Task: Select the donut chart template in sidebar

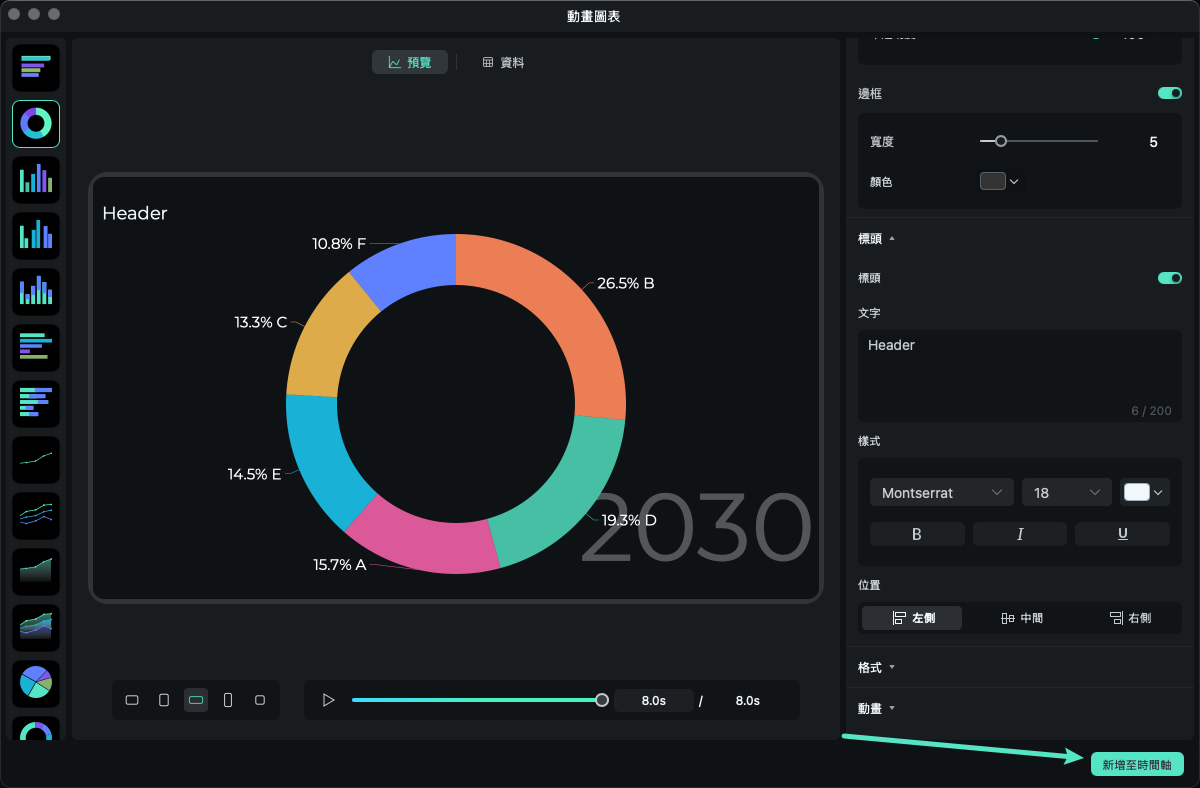Action: tap(36, 124)
